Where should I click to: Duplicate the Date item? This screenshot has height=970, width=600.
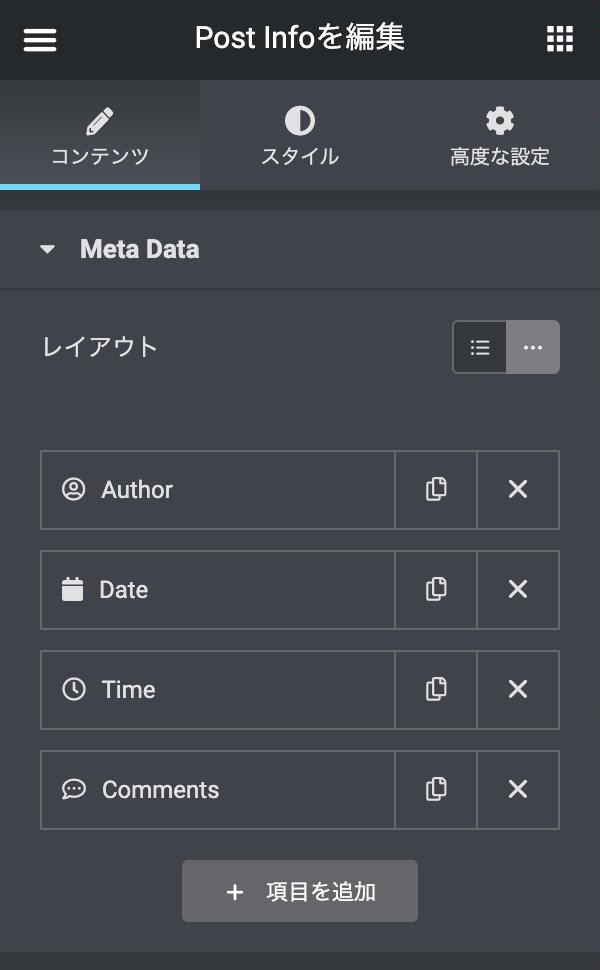click(x=436, y=590)
